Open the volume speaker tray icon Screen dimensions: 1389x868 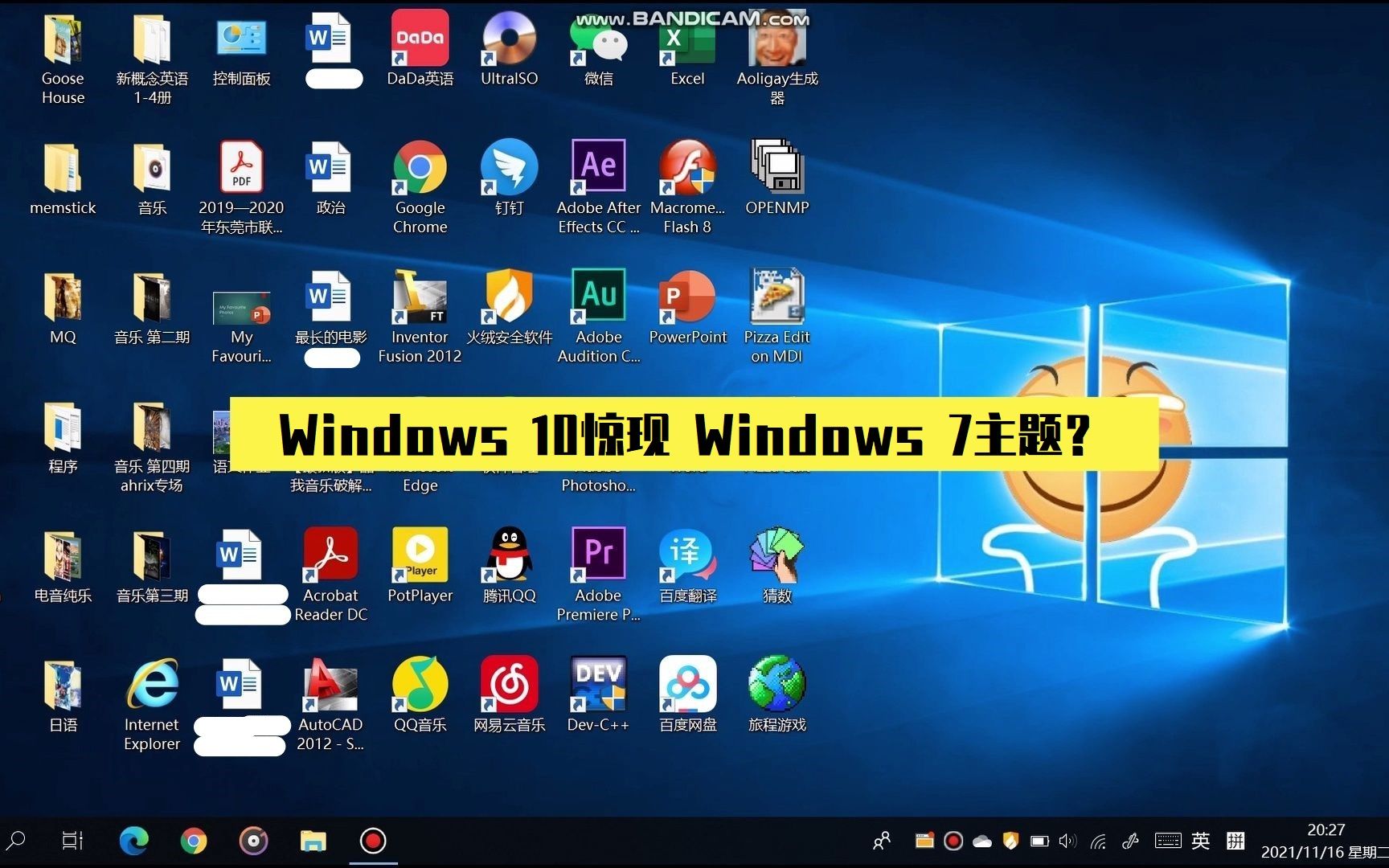(1067, 841)
